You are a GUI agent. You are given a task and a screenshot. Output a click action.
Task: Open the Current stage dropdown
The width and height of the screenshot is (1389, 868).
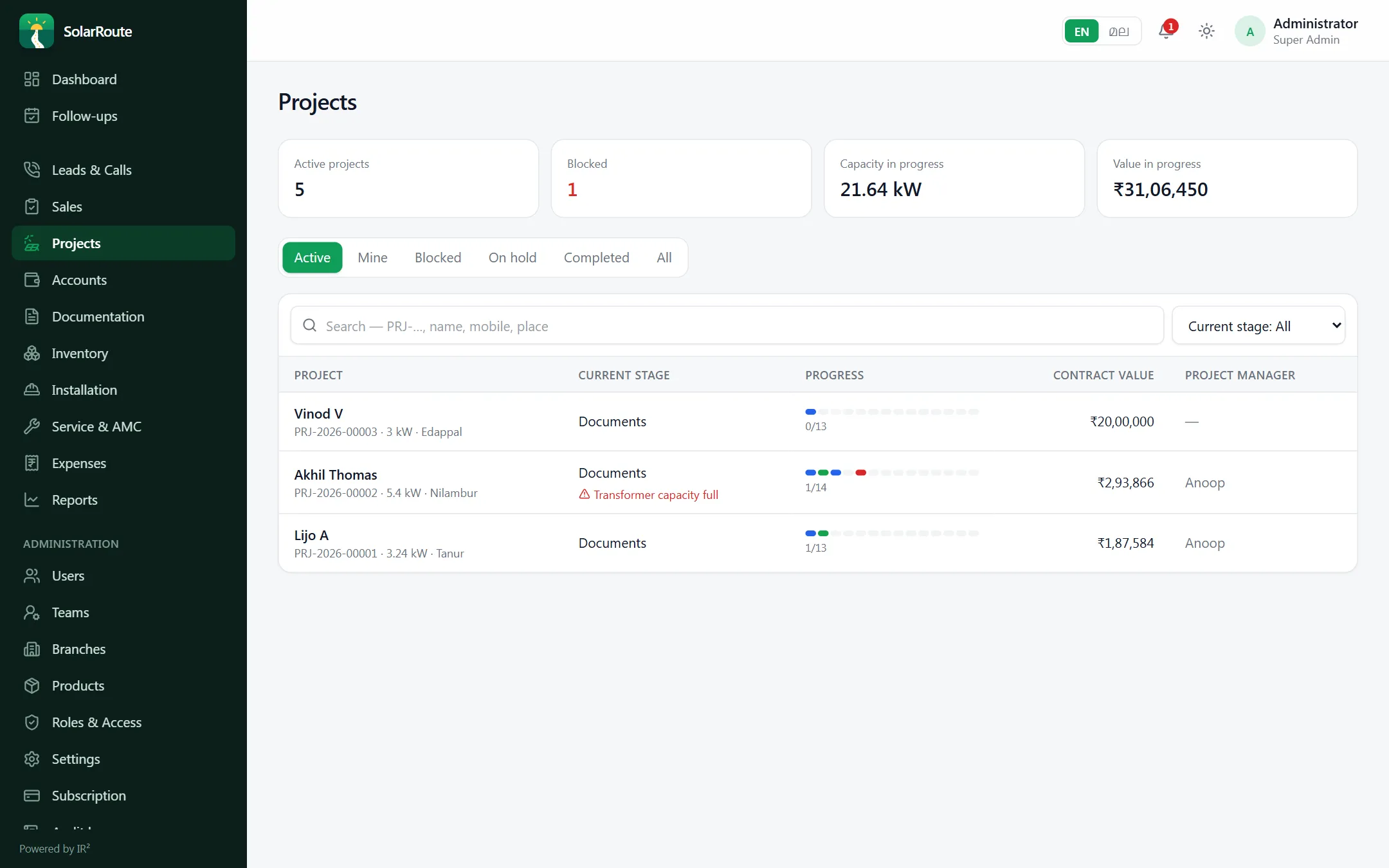tap(1258, 326)
